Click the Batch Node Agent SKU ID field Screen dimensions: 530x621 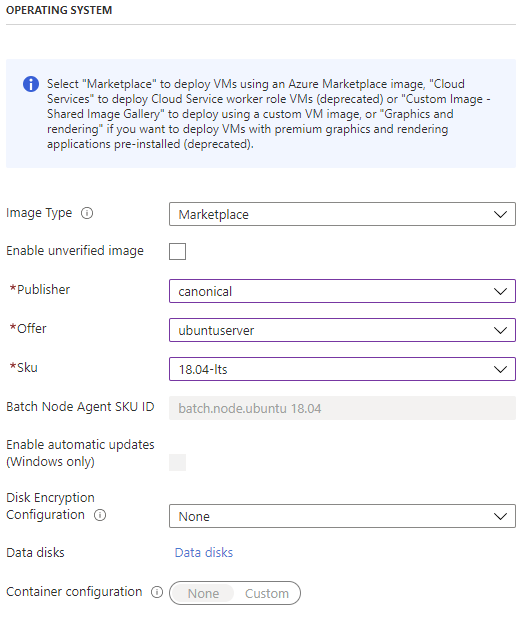point(342,408)
